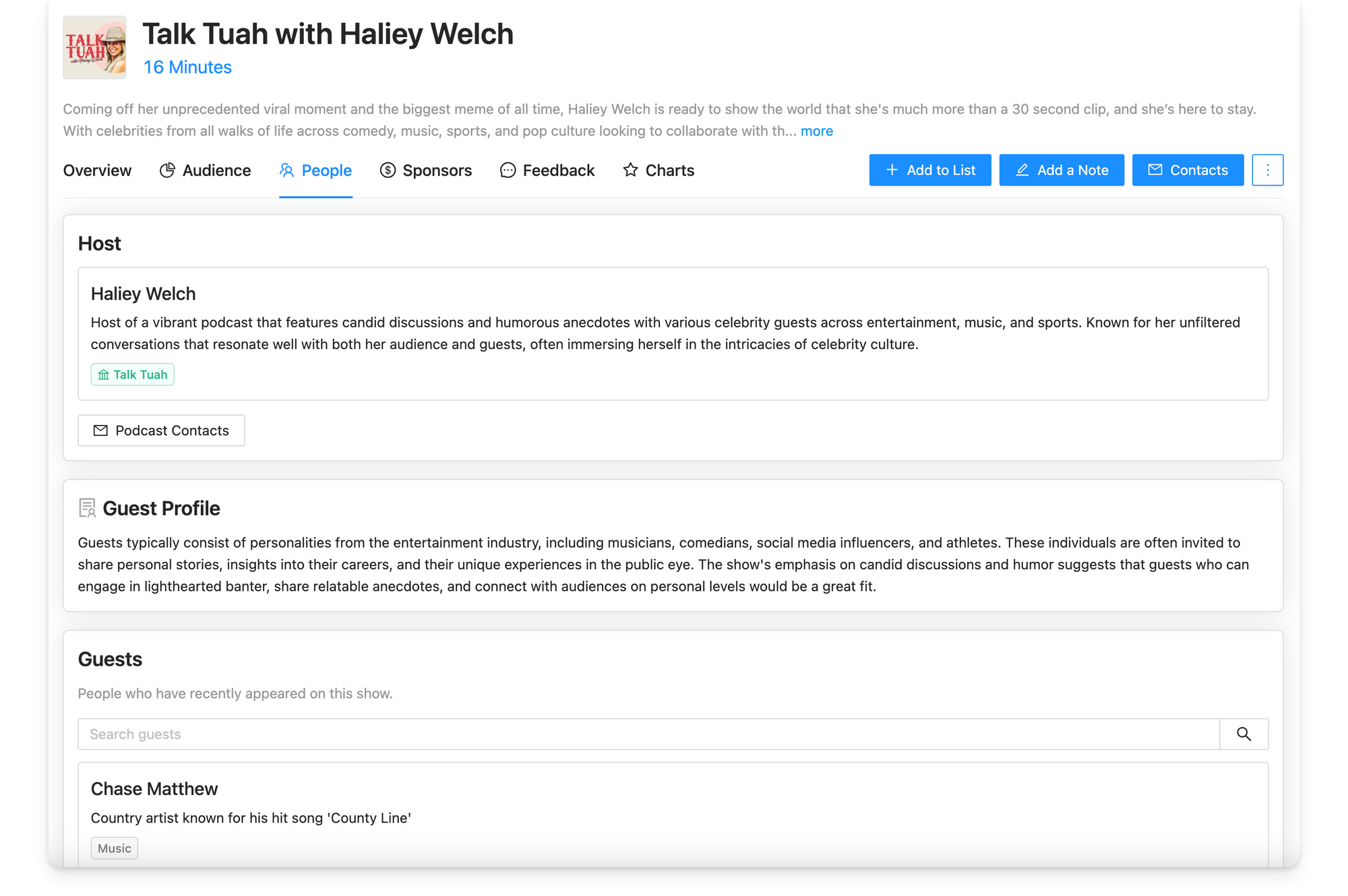Expand description with the more link

click(816, 131)
